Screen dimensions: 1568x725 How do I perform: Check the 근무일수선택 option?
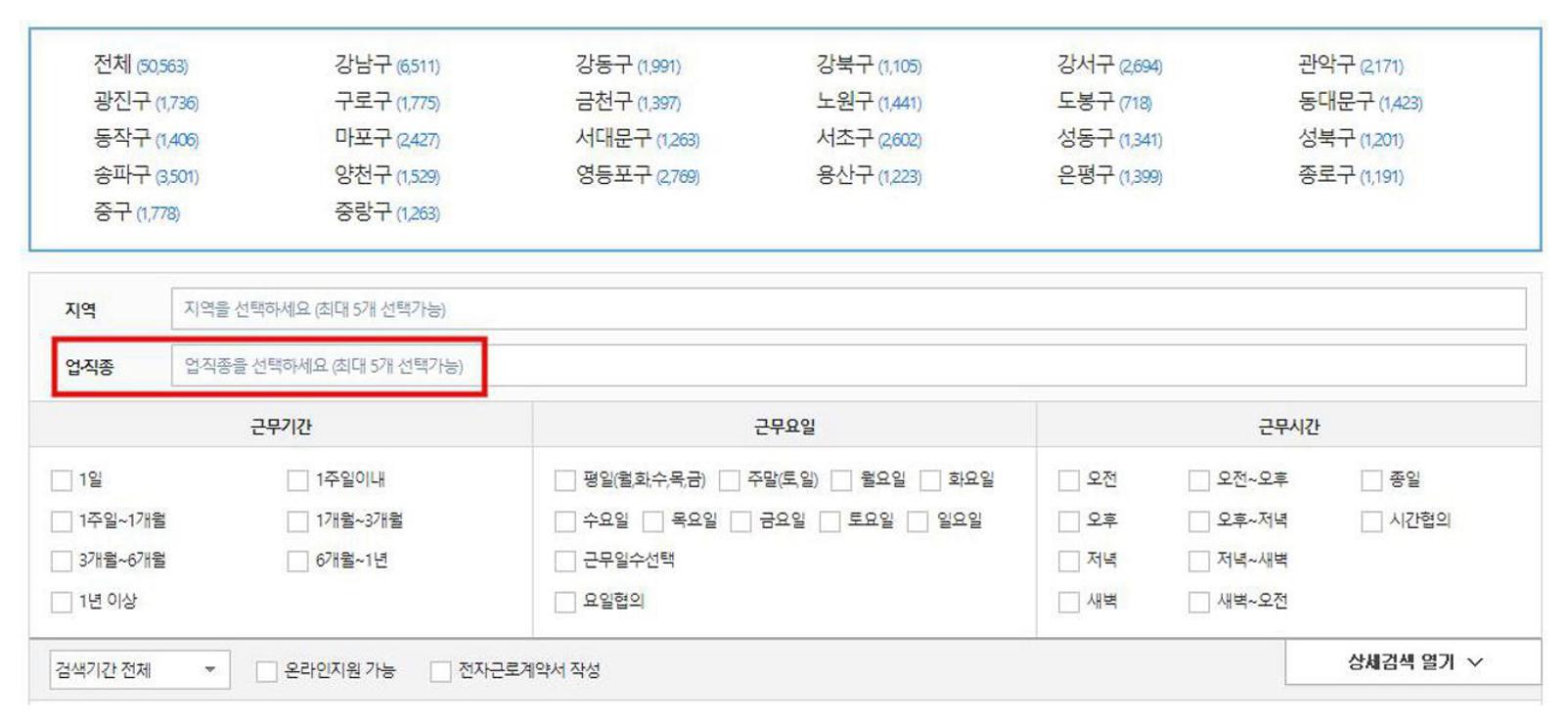(565, 562)
